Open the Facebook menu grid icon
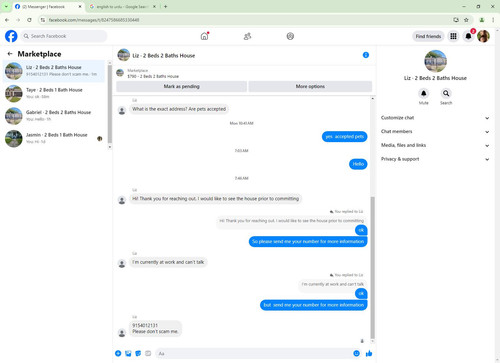The width and height of the screenshot is (500, 363). [453, 36]
